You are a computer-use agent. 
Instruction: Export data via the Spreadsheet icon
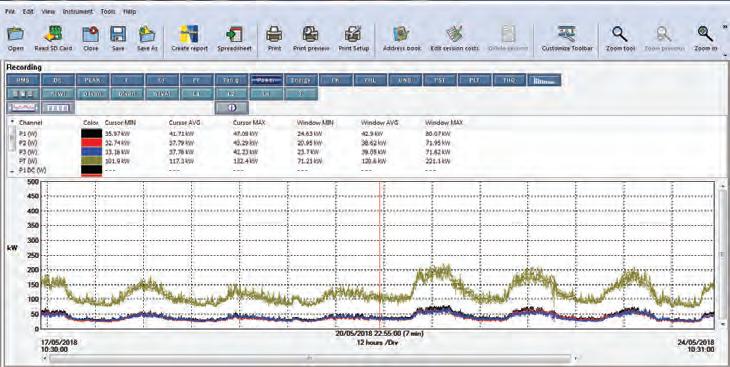click(234, 35)
